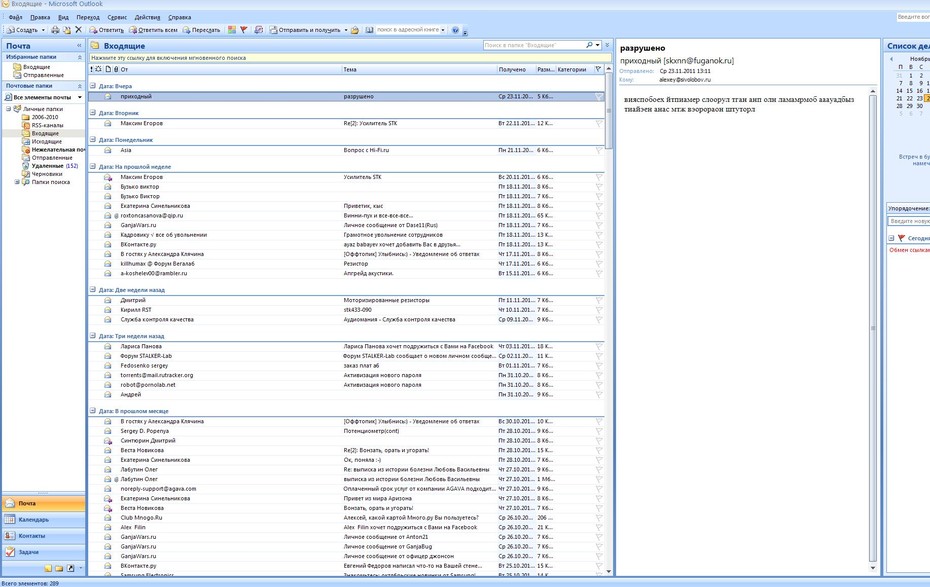This screenshot has height=587, width=930.
Task: Collapse Личные папки tree node
Action: (8, 109)
